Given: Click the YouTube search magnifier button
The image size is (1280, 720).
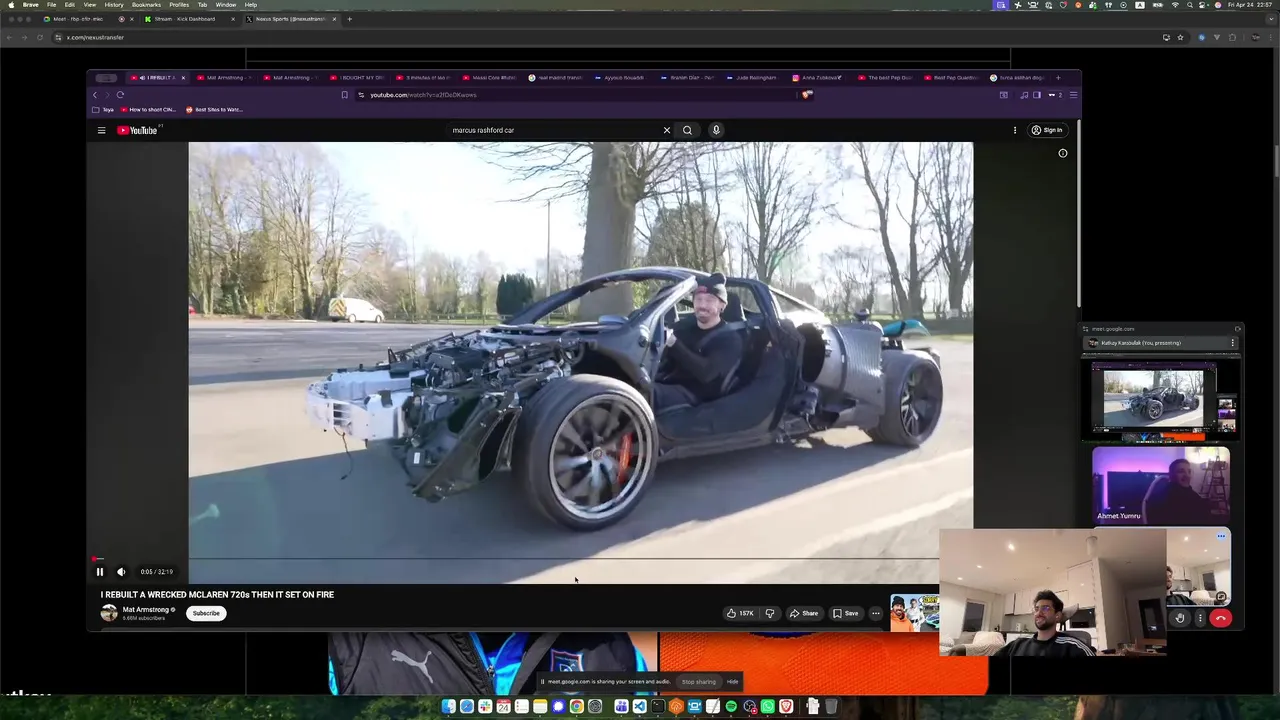Looking at the screenshot, I should point(687,130).
